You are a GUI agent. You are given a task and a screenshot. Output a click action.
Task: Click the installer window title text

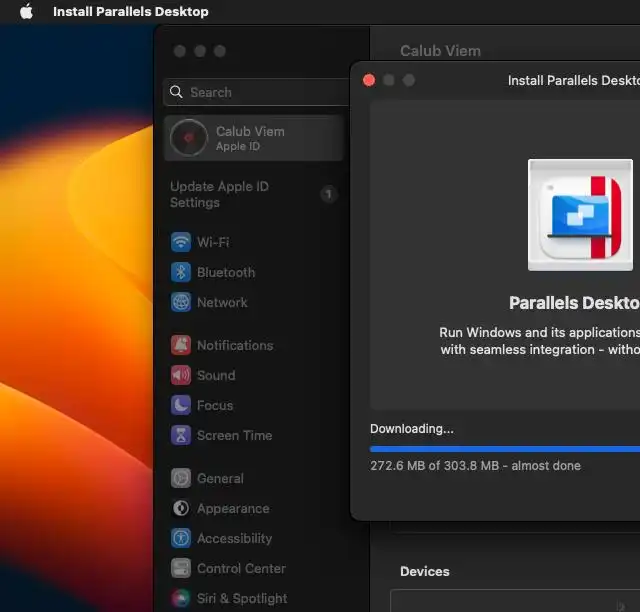pyautogui.click(x=574, y=80)
